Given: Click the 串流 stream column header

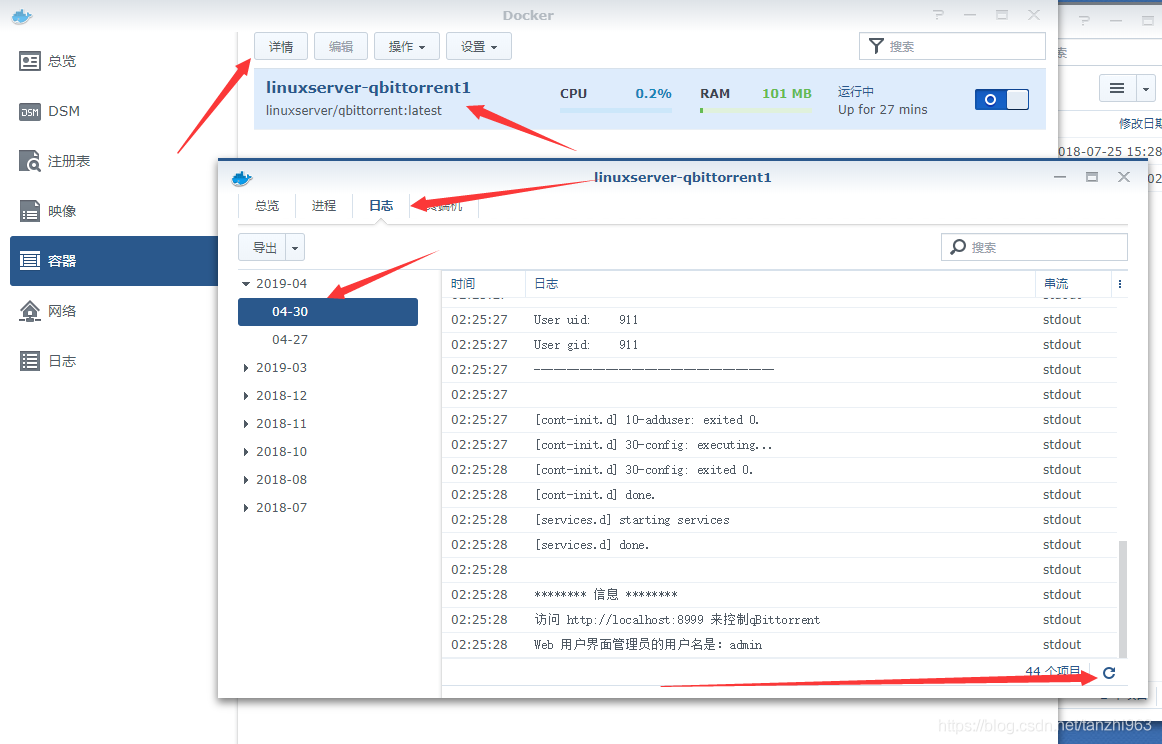Looking at the screenshot, I should coord(1073,284).
